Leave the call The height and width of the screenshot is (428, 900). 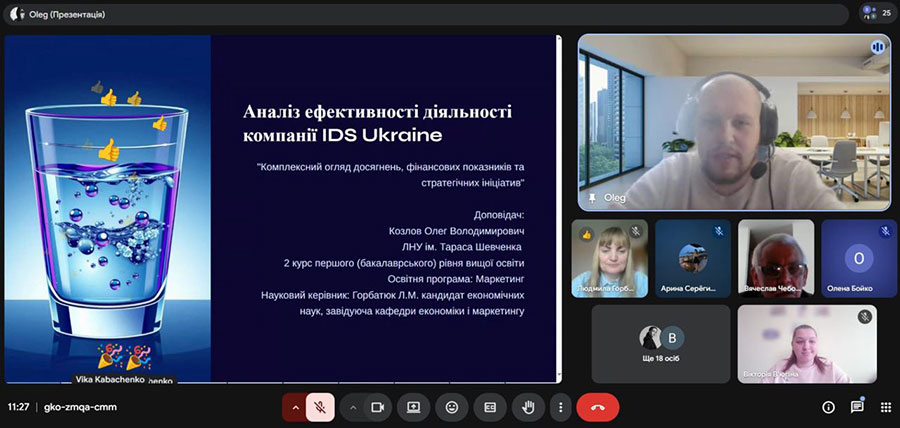598,407
